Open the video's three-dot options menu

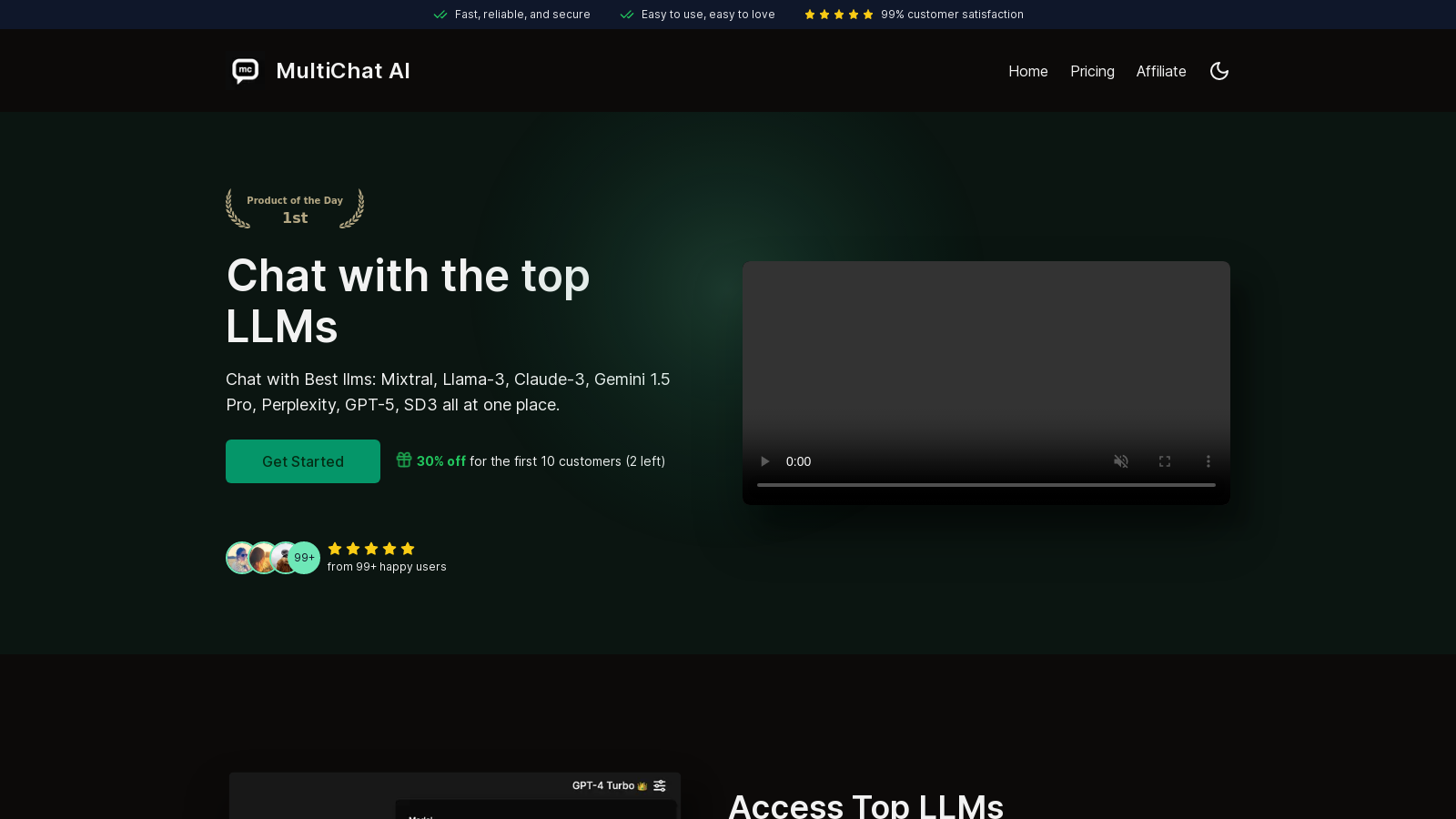coord(1208,461)
